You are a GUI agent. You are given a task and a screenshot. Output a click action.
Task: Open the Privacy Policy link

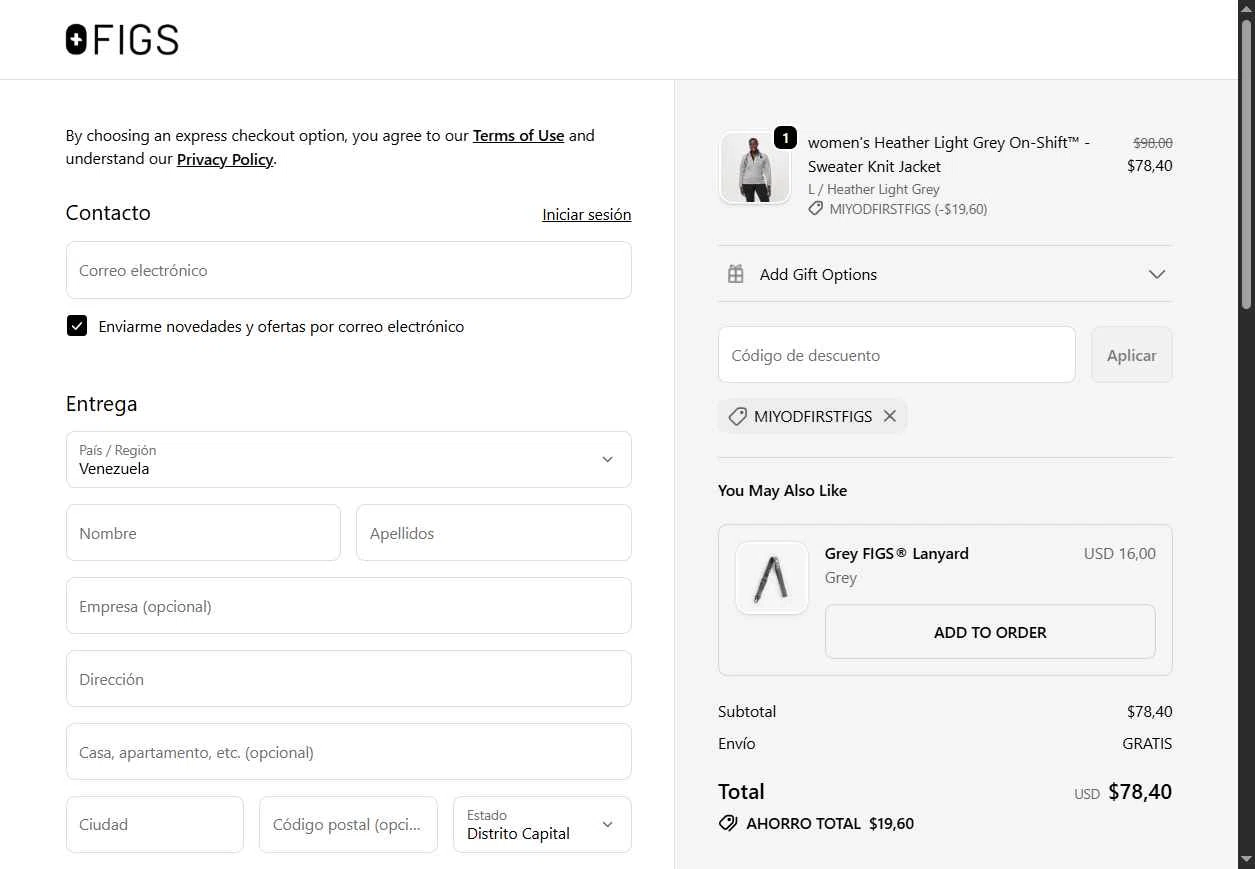tap(225, 160)
